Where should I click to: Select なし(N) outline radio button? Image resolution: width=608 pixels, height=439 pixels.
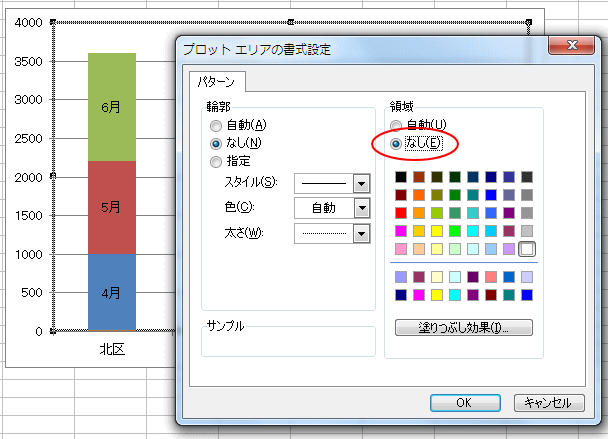point(216,144)
